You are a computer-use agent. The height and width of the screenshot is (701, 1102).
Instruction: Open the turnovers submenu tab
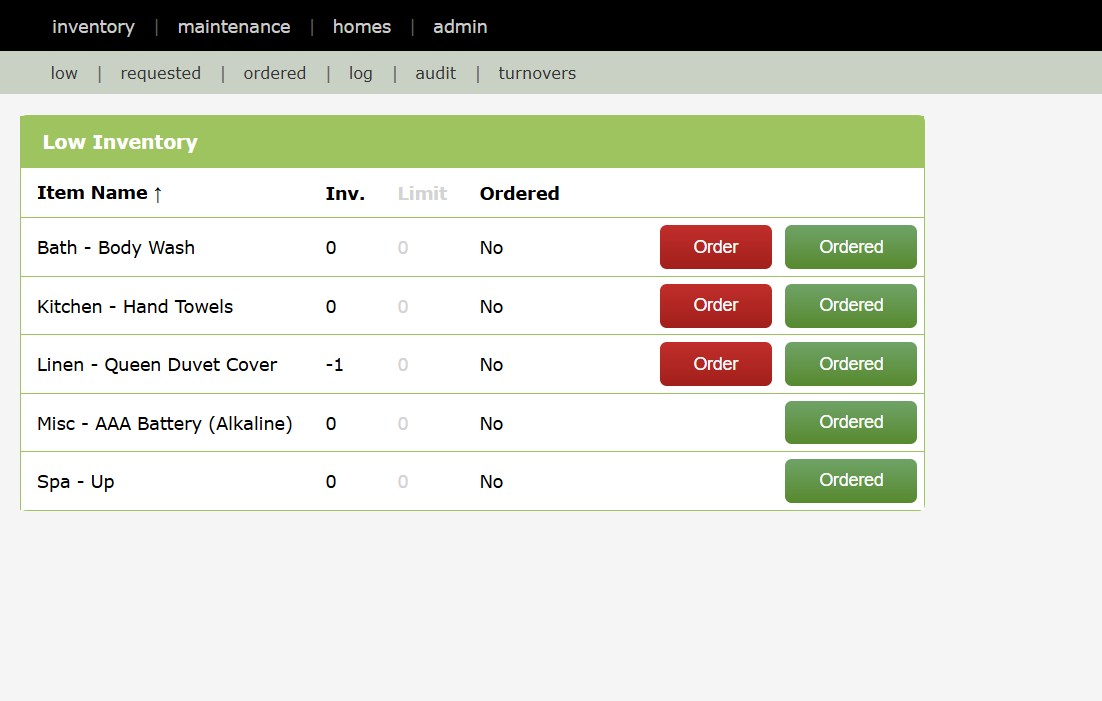[x=537, y=73]
